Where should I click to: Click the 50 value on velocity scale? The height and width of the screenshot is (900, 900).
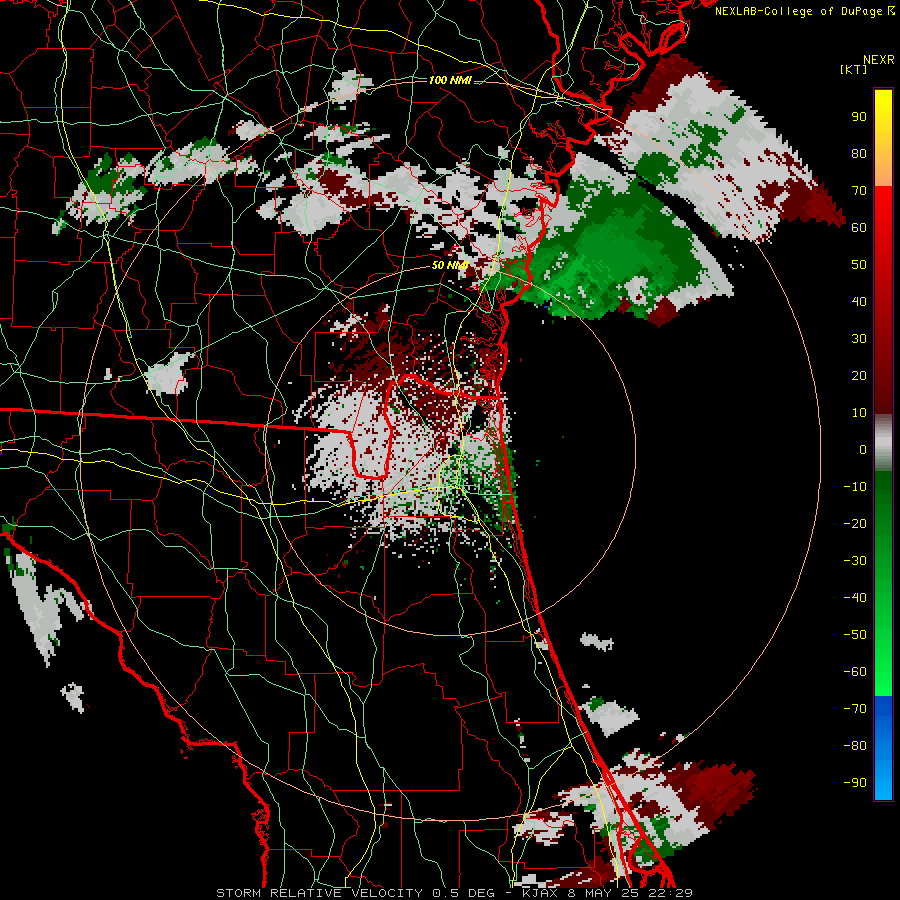coord(859,265)
